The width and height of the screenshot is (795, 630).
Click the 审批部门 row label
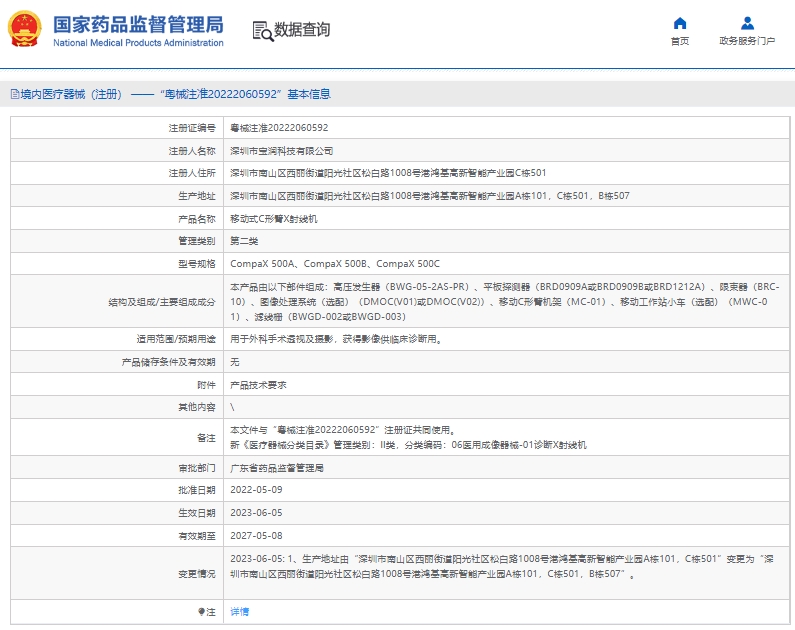click(197, 468)
